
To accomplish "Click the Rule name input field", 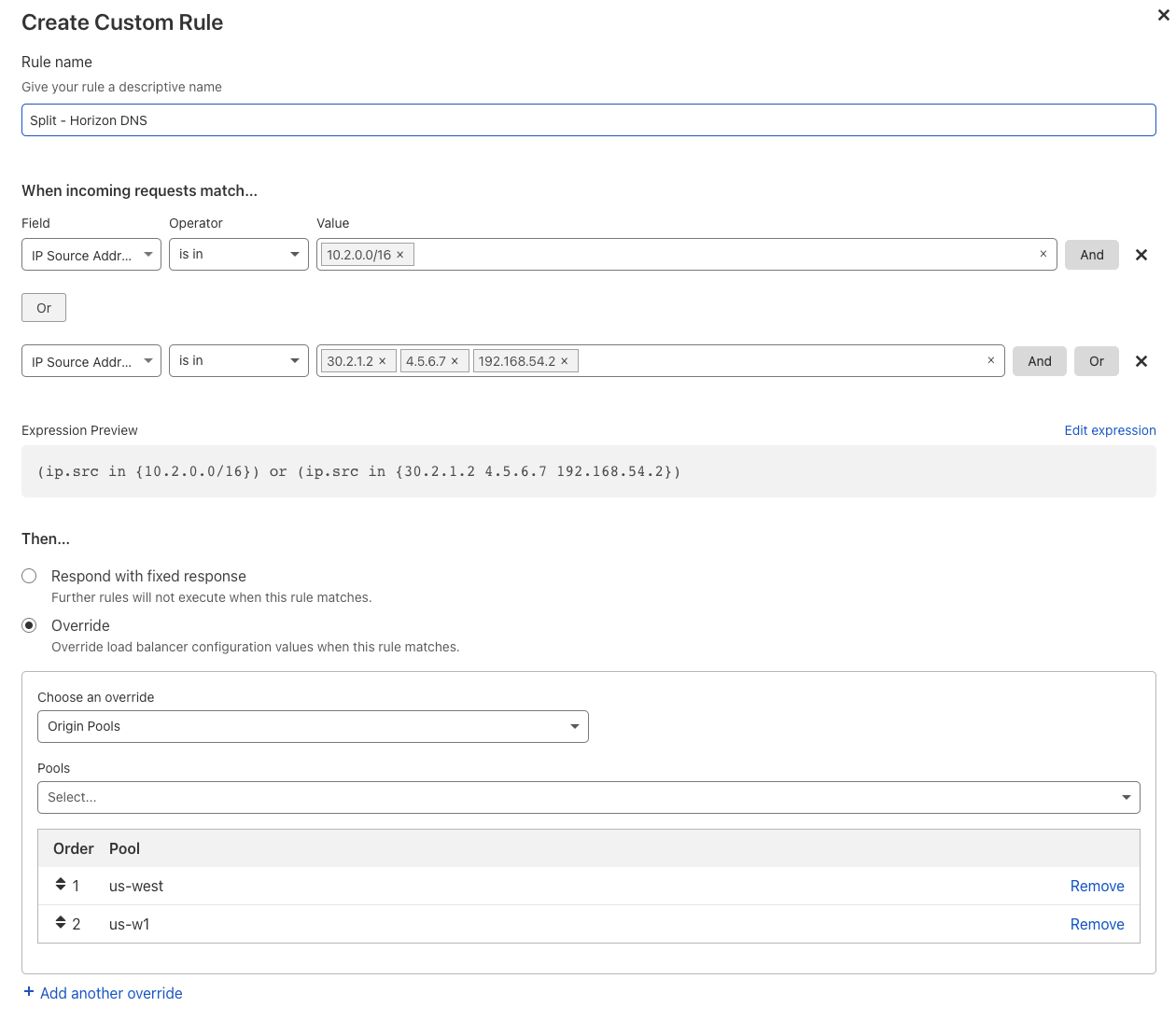I will (588, 120).
